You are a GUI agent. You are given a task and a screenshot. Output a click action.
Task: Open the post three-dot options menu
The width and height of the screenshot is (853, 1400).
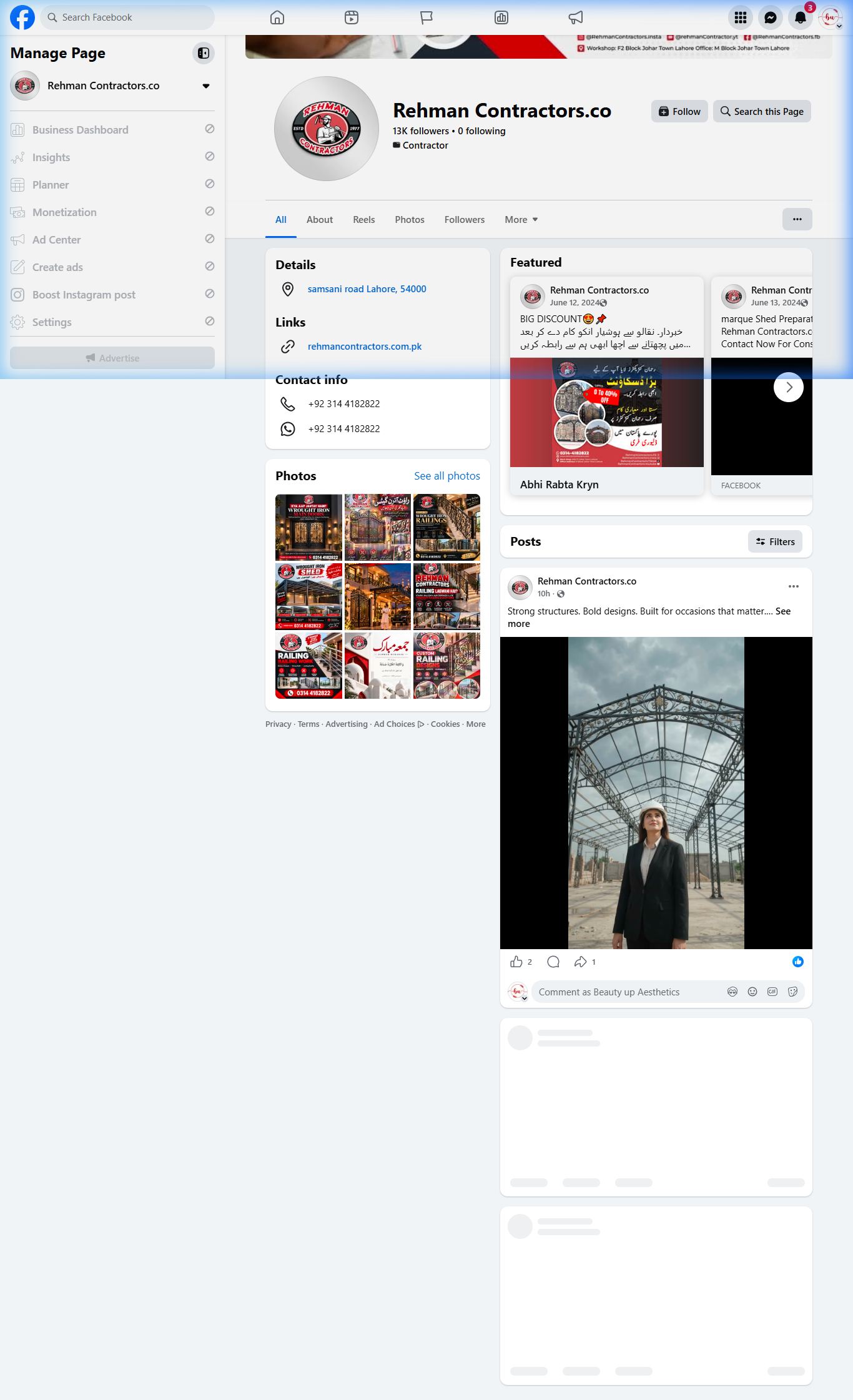pyautogui.click(x=794, y=586)
